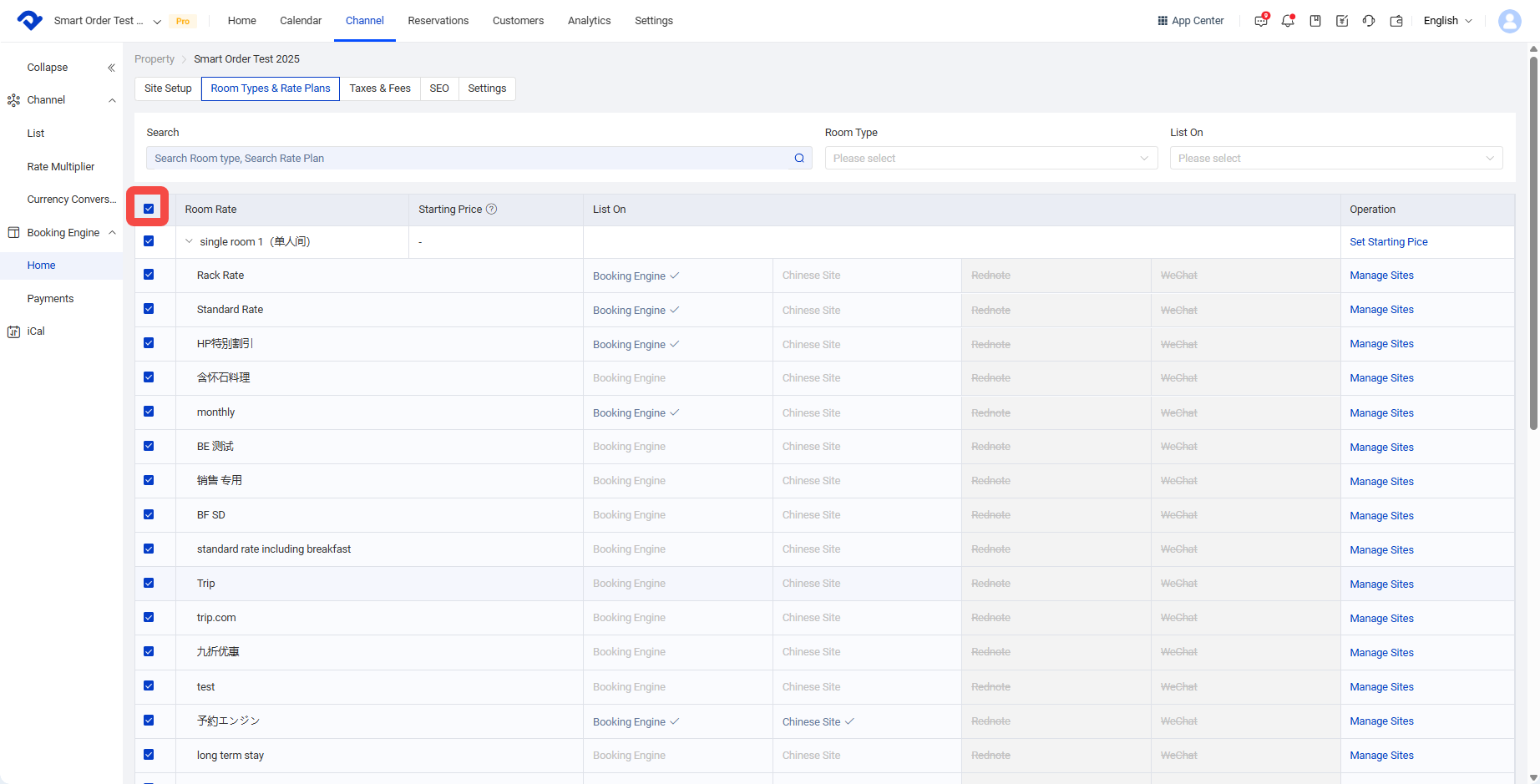This screenshot has width=1540, height=784.
Task: Switch to the Taxes & Fees tab
Action: click(380, 89)
